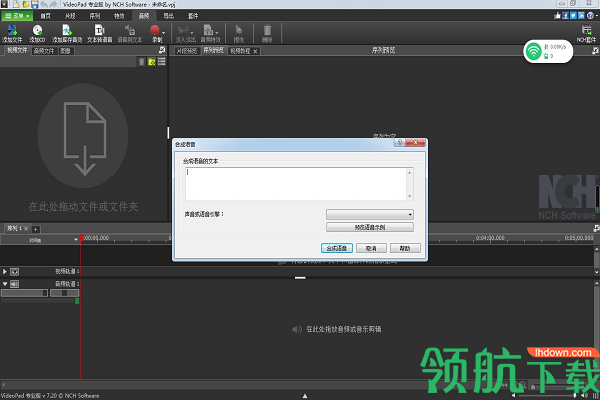Close the Sequence 1 (序列 1) tab
Image resolution: width=600 pixels, height=400 pixels.
pyautogui.click(x=26, y=229)
